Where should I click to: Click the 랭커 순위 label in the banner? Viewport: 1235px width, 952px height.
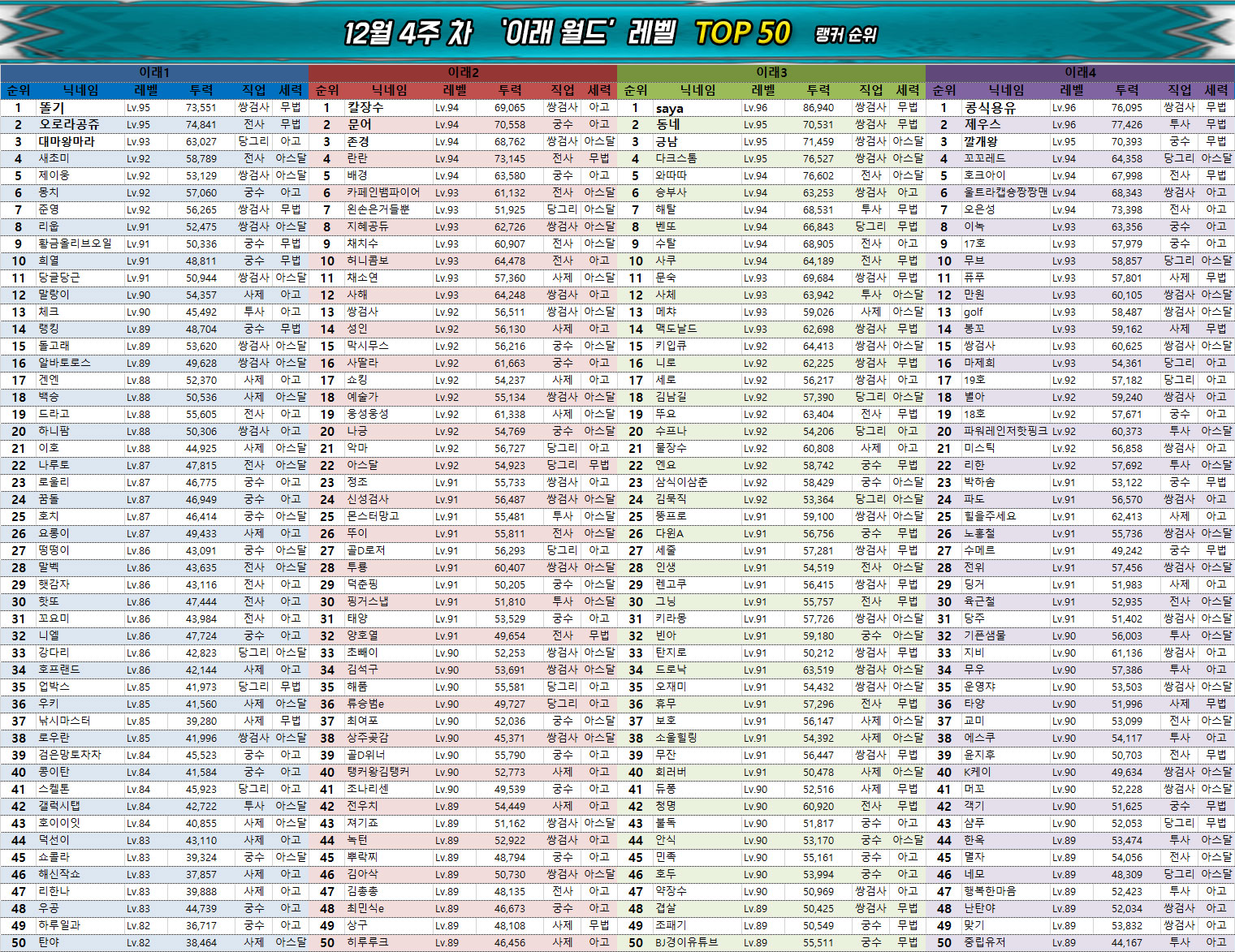[846, 35]
